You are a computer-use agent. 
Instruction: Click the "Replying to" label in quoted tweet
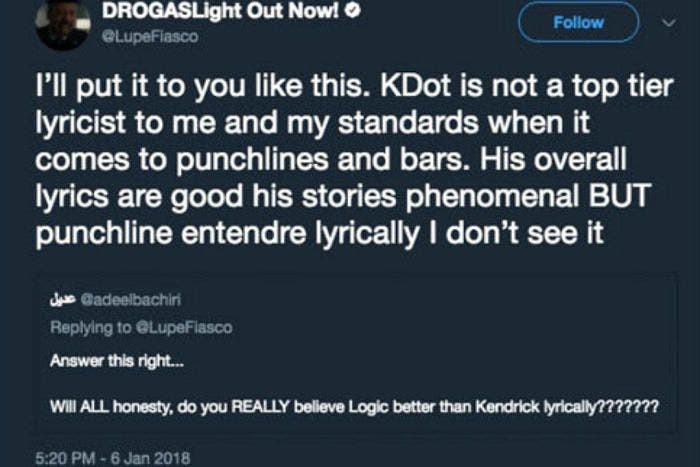[x=83, y=327]
